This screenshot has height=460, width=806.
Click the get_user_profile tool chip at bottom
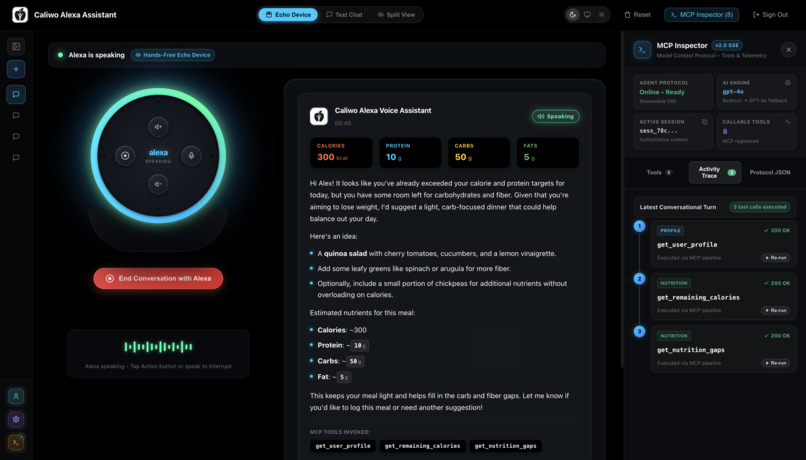(x=343, y=446)
